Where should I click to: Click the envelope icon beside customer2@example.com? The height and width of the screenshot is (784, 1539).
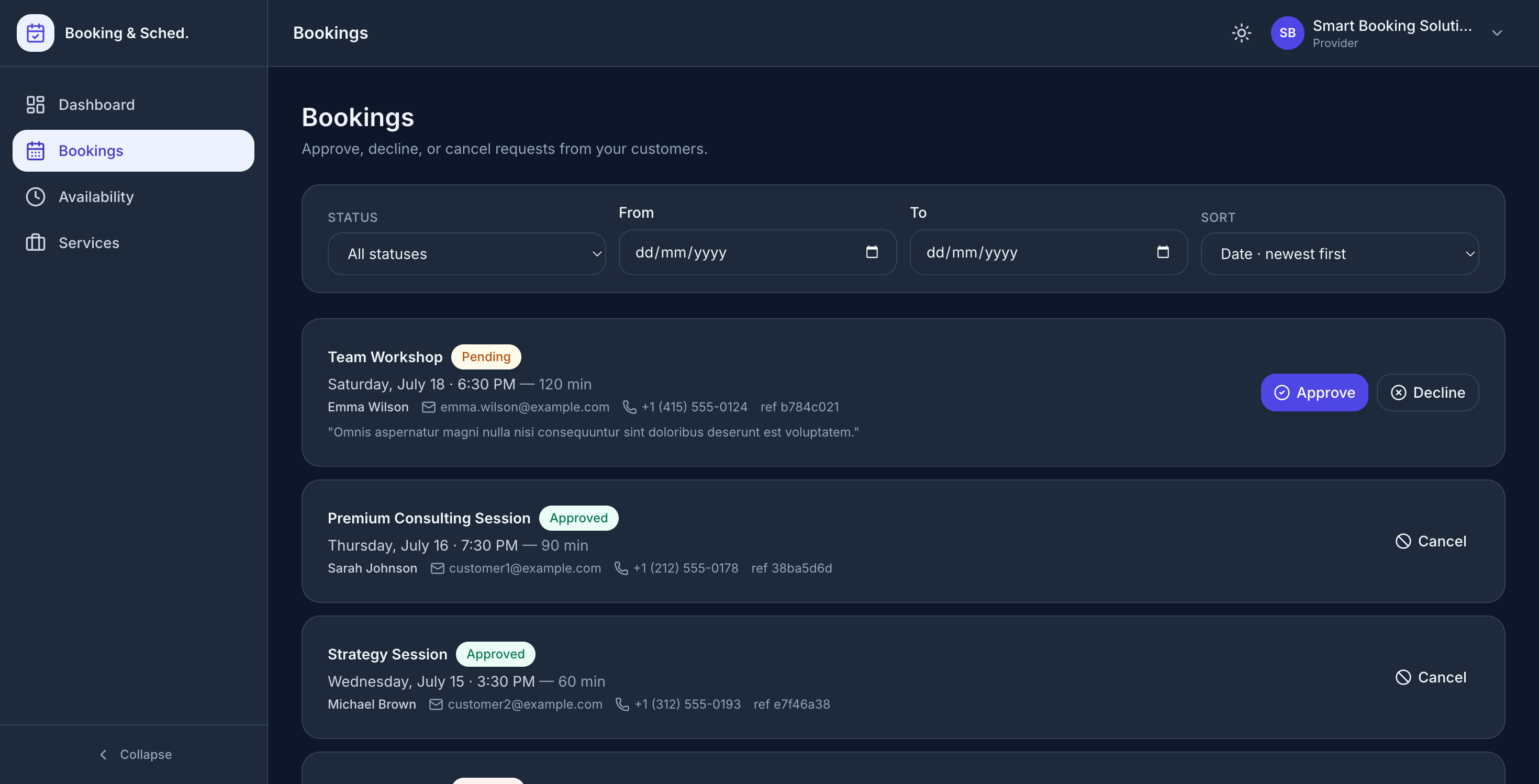coord(436,704)
